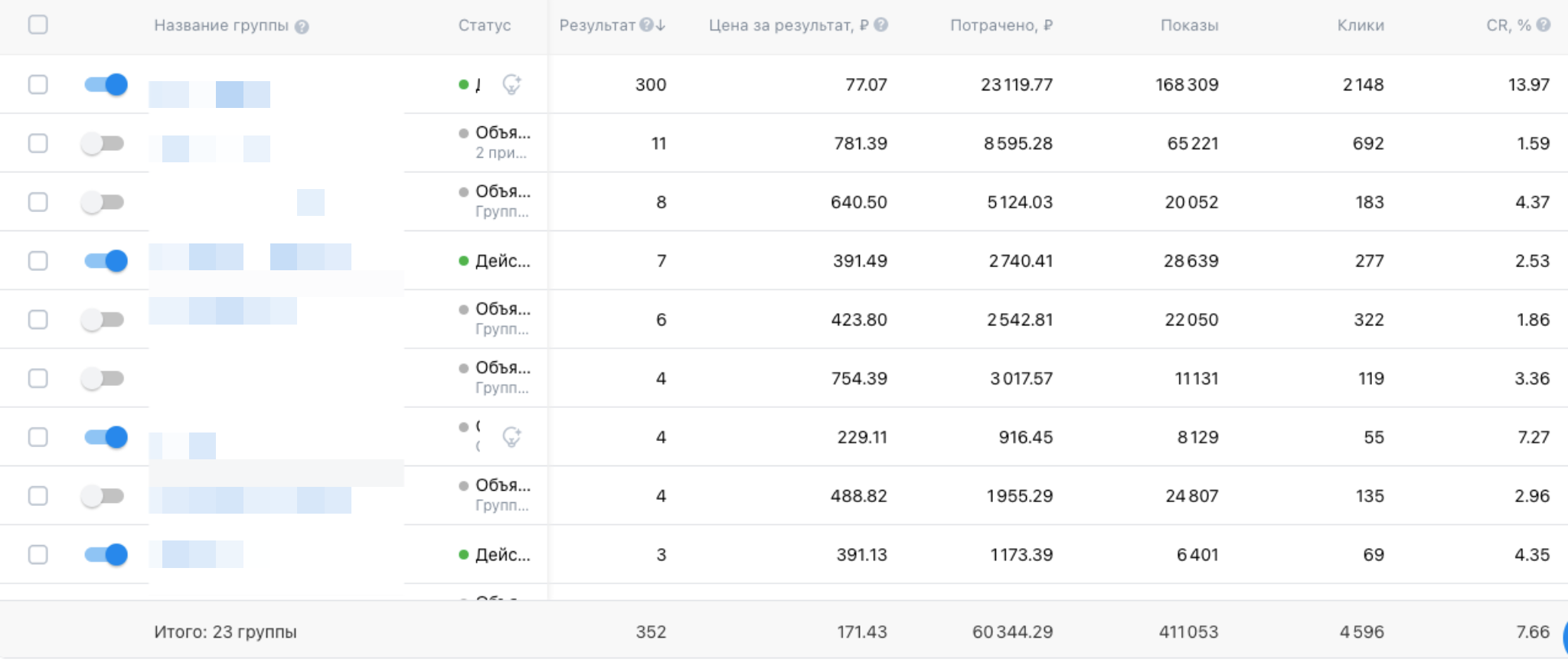Open lightbulb recommendation in the 916.45 spent row
Screen dimensions: 1568x666
[x=511, y=437]
